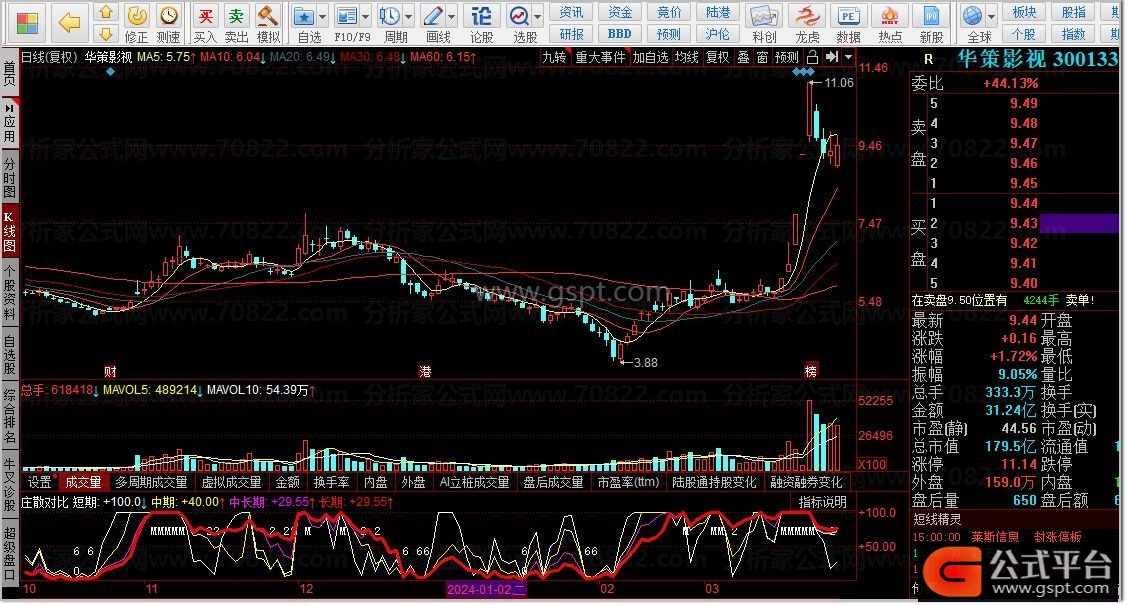Viewport: 1128px width, 605px height.
Task: Click the 财 marker under the chart
Action: [110, 371]
